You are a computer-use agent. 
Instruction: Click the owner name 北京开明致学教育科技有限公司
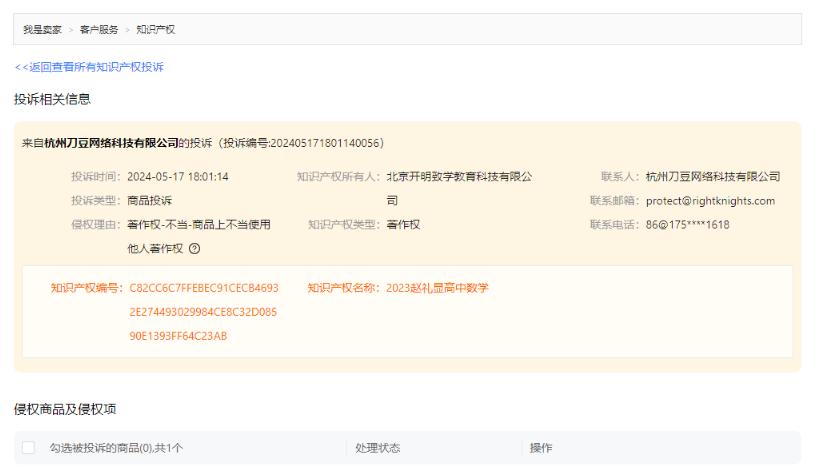[x=459, y=177]
